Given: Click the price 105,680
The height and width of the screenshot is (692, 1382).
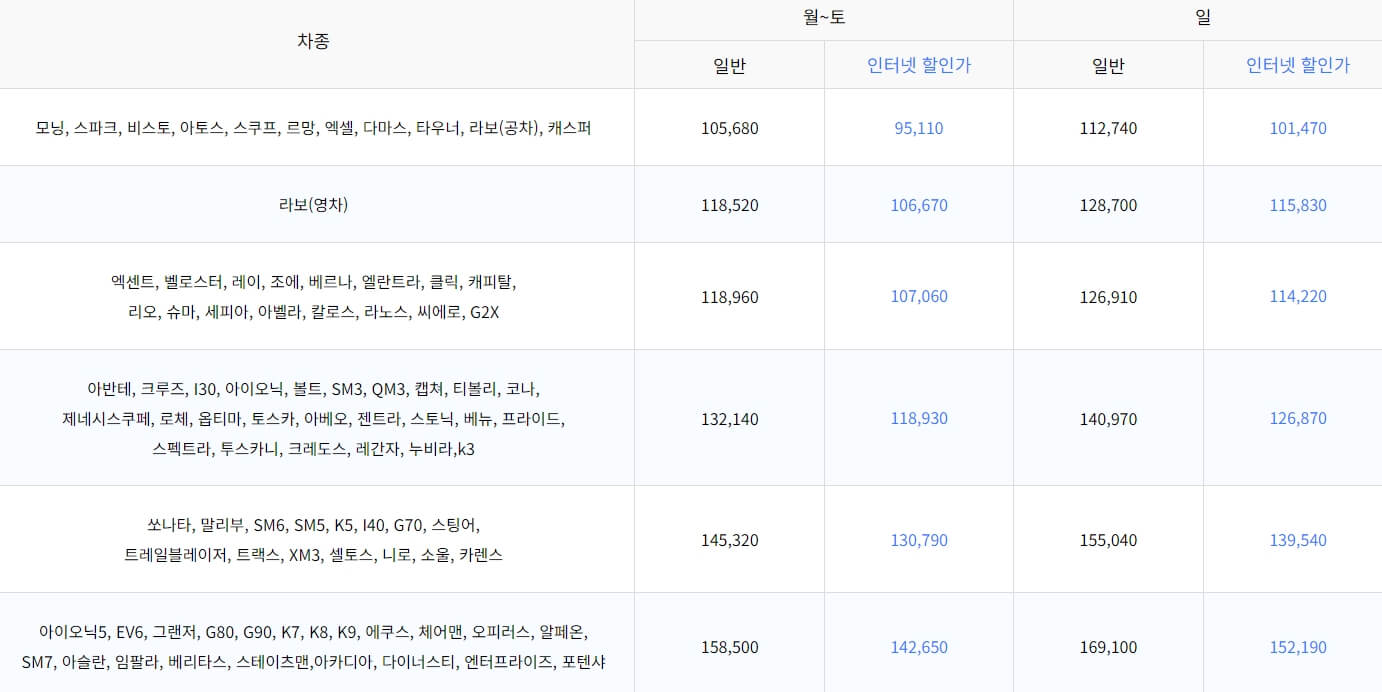Looking at the screenshot, I should 730,128.
